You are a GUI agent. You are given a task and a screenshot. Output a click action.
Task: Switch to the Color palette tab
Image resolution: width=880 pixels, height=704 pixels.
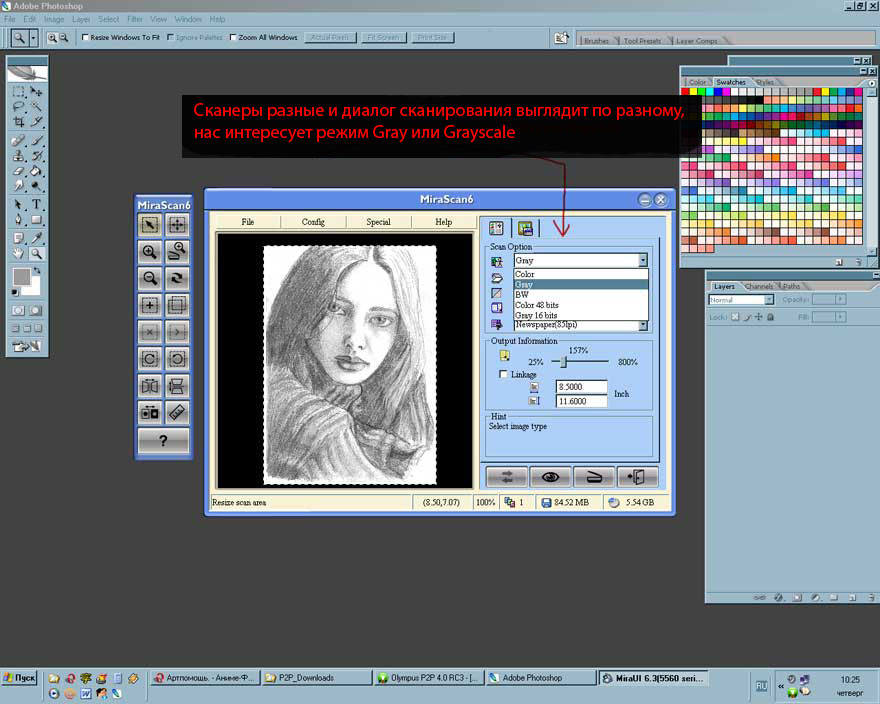click(698, 82)
